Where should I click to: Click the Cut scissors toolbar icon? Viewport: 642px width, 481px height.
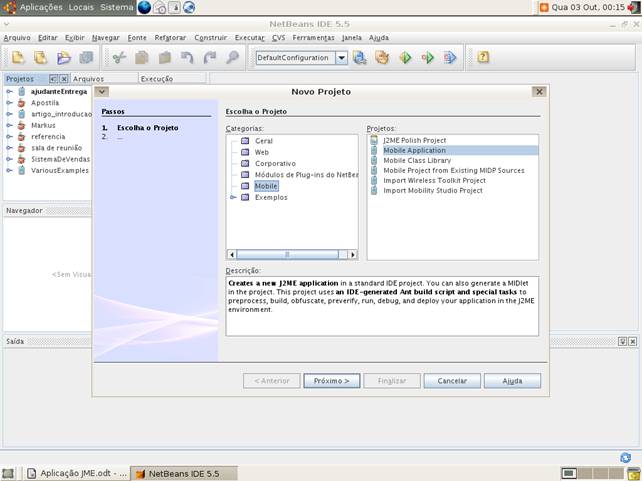119,58
